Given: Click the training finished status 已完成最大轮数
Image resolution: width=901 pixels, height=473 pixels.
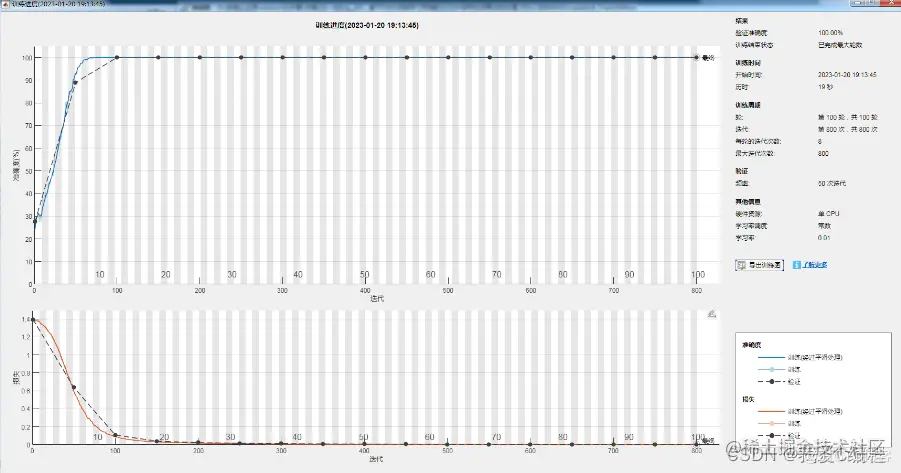Looking at the screenshot, I should pos(840,45).
